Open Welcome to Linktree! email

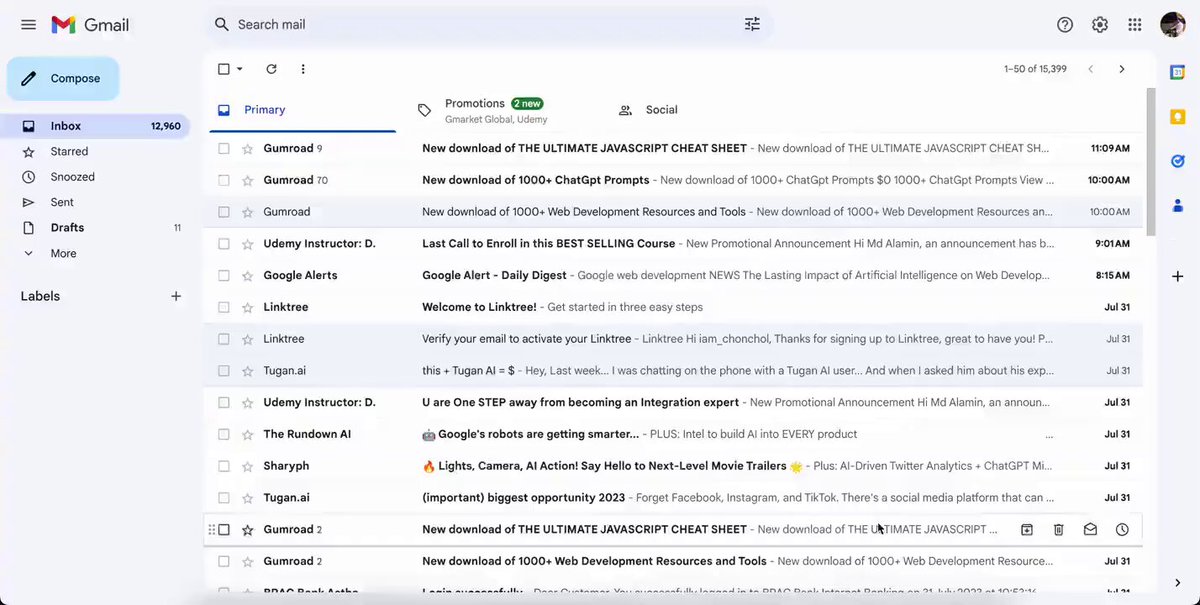pyautogui.click(x=673, y=307)
